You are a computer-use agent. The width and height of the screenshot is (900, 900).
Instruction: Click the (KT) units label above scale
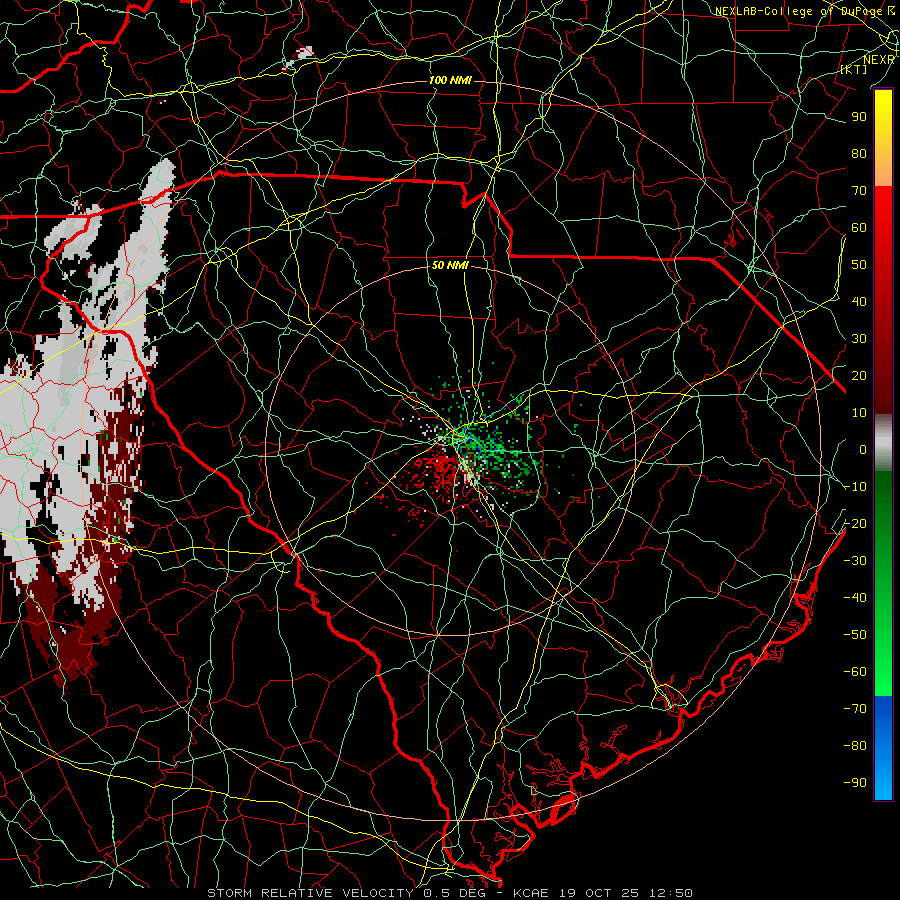[854, 69]
